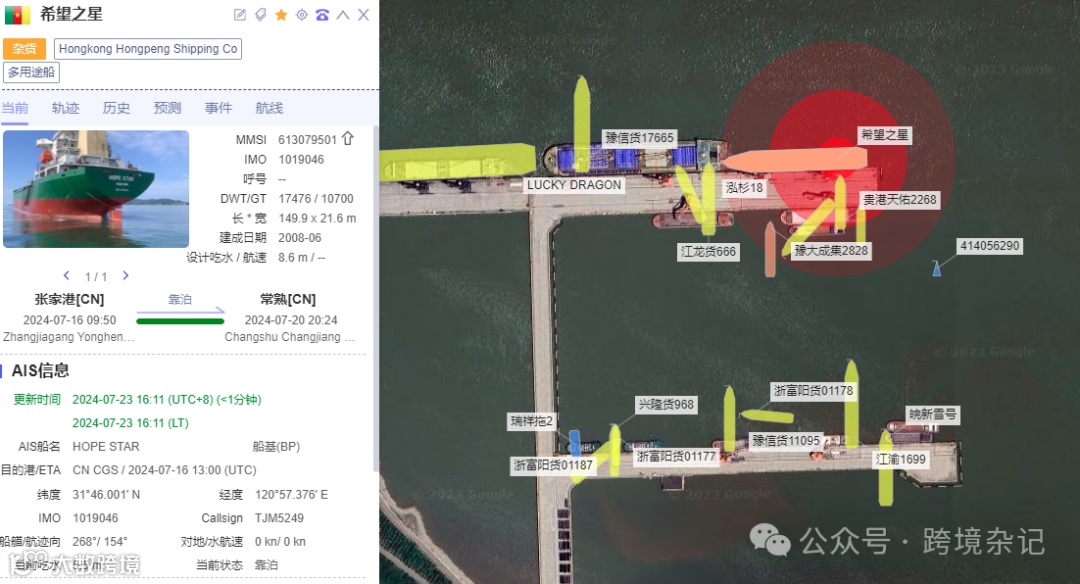
Task: Toggle the orange favorite star icon
Action: [x=281, y=14]
